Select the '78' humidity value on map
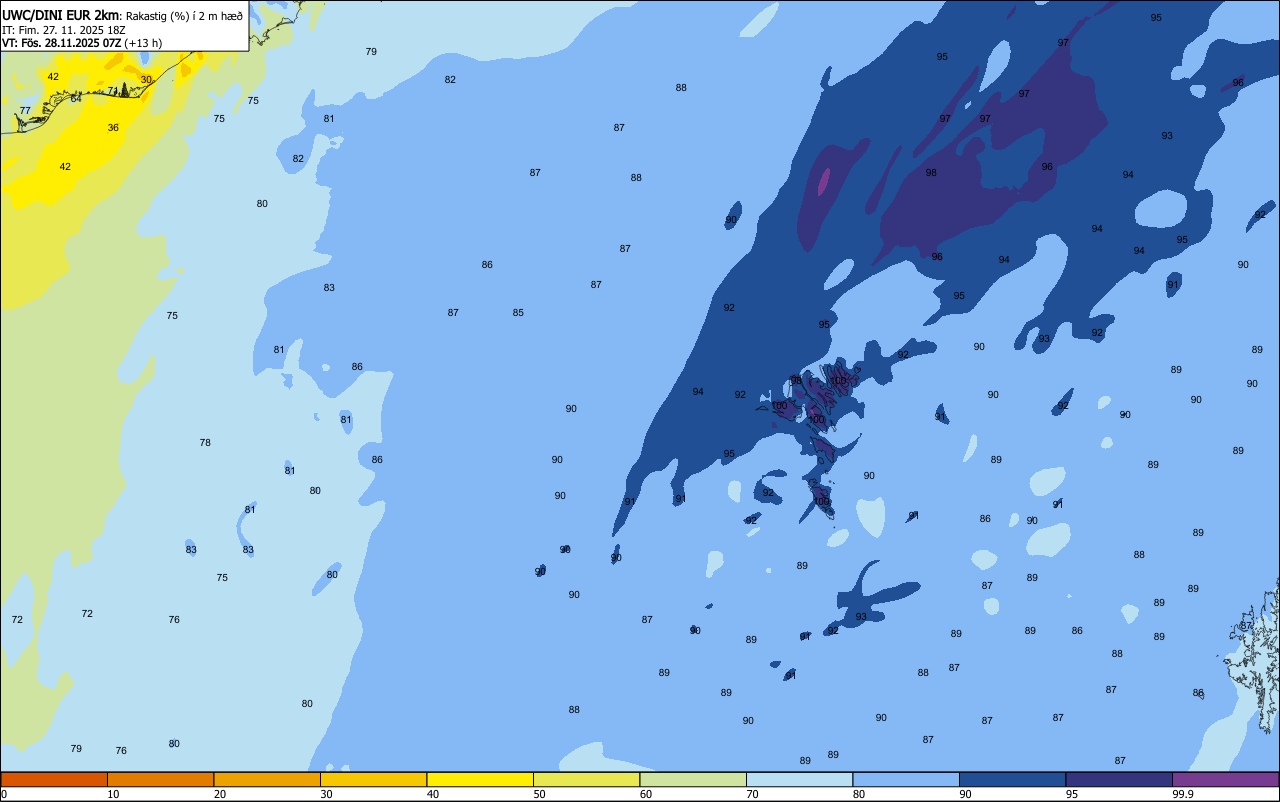 pos(205,443)
